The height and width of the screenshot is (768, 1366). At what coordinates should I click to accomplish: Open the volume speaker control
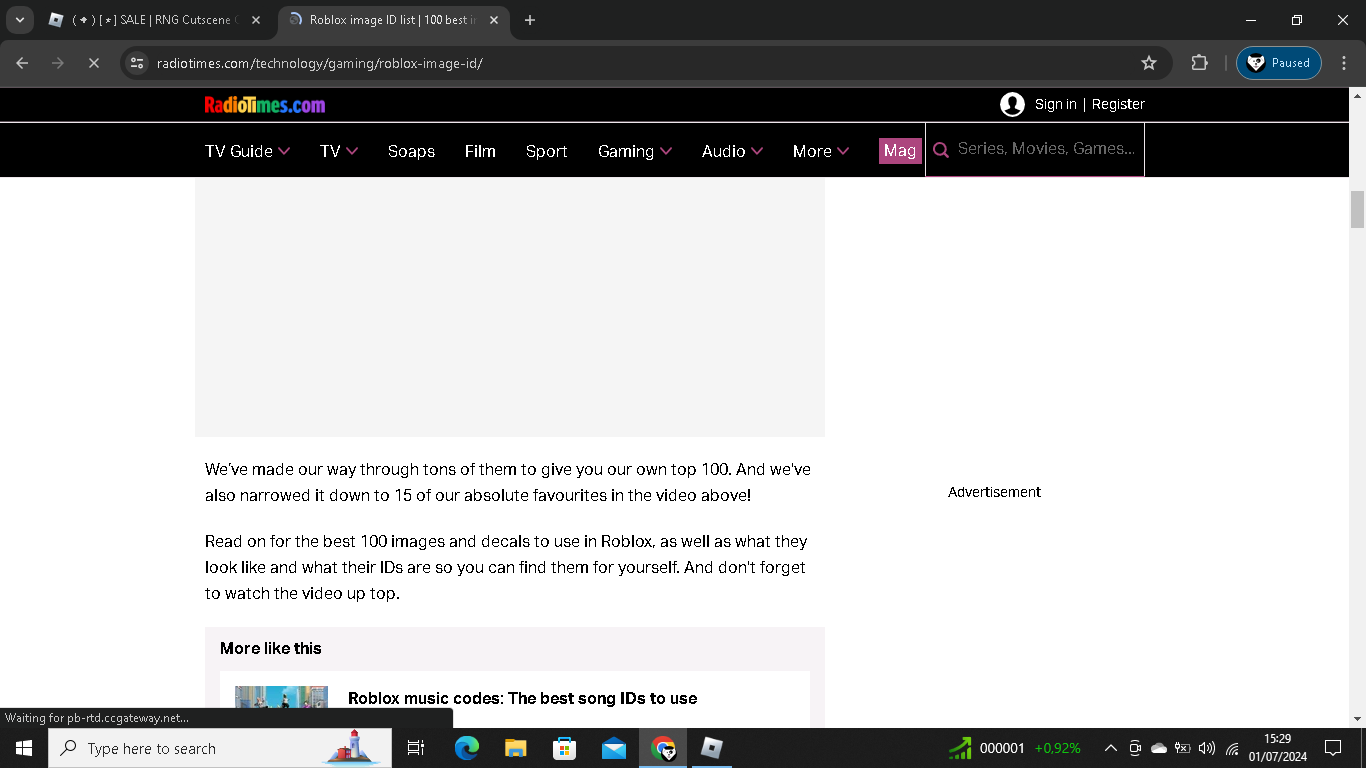click(x=1206, y=748)
